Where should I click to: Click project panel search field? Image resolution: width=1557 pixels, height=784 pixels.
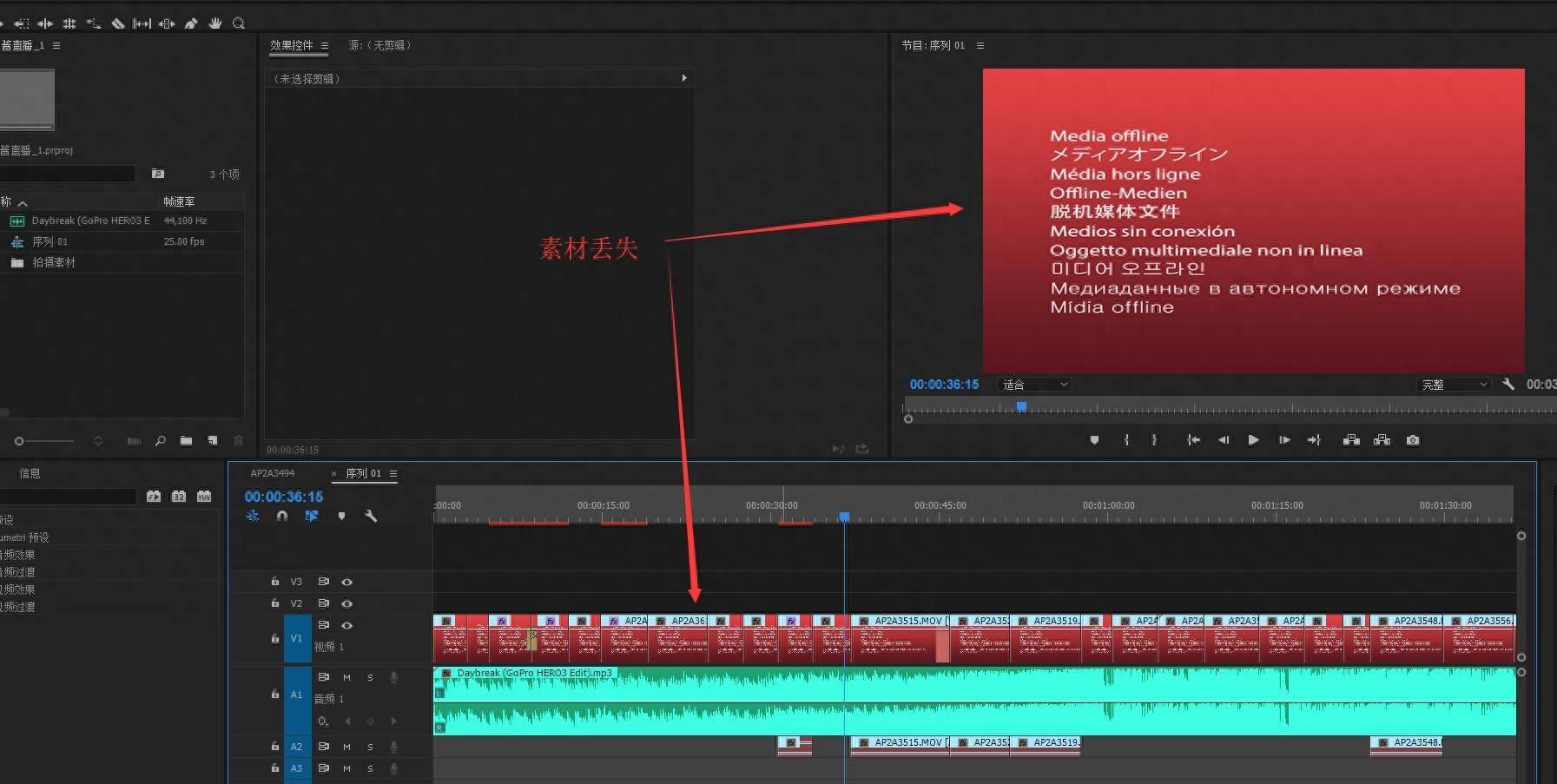coord(68,174)
